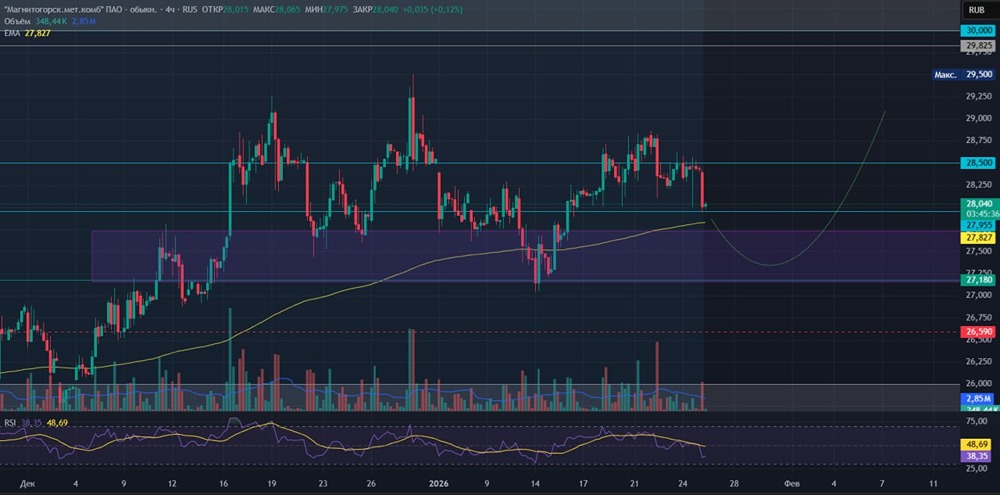The image size is (1000, 495).
Task: Select the EMA indicator legend
Action: point(11,33)
